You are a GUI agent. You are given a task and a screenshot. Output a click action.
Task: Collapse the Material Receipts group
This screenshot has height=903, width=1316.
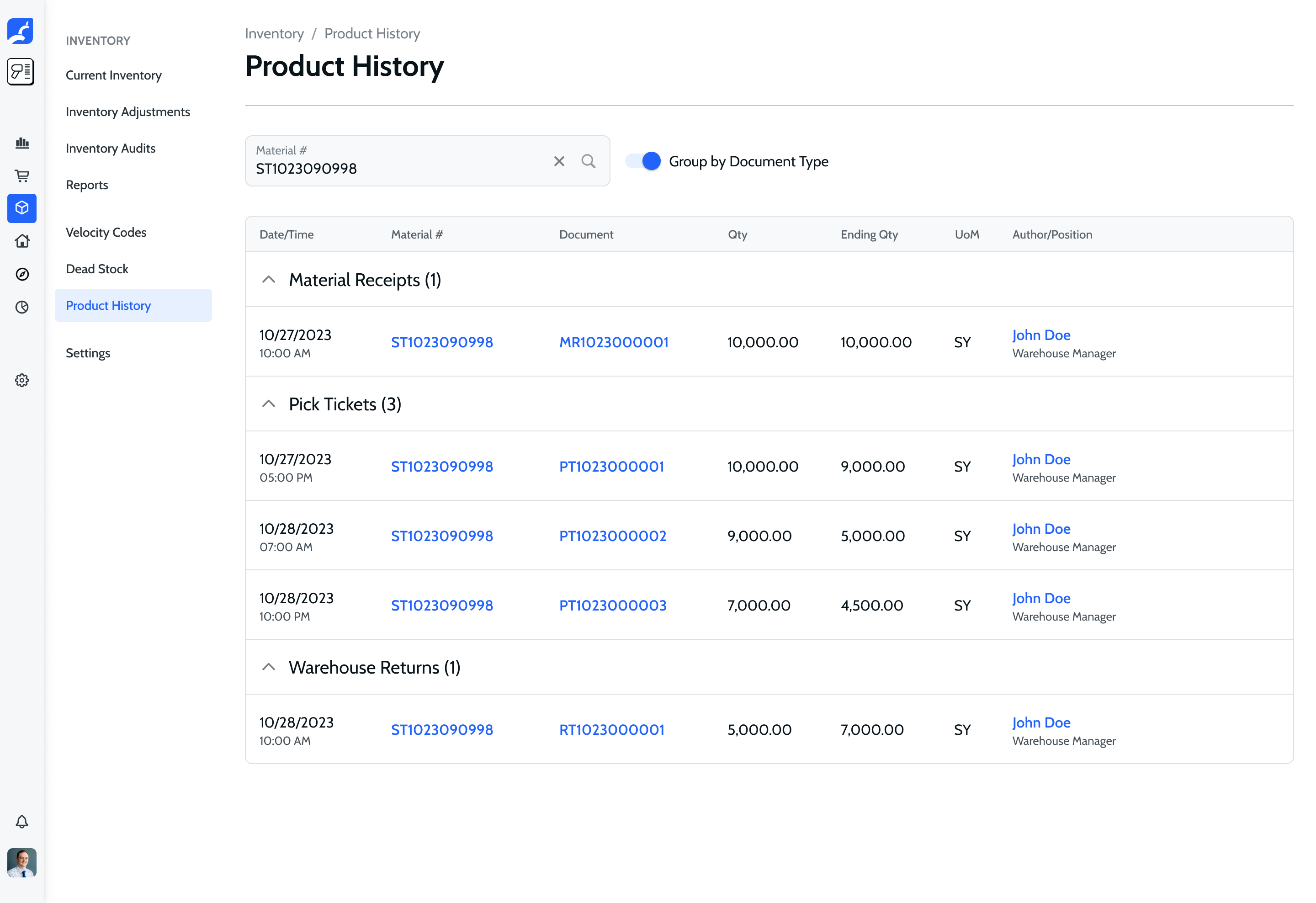coord(268,280)
